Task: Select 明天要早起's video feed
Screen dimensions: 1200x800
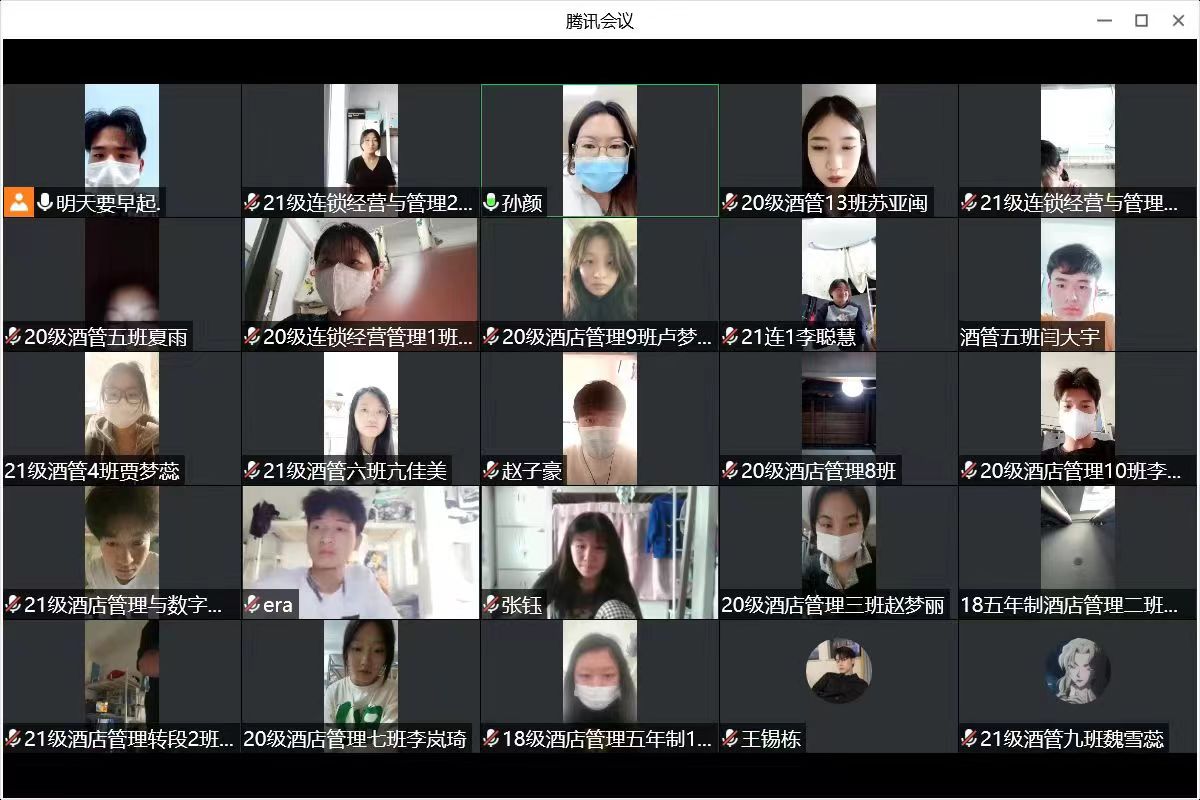Action: click(122, 150)
